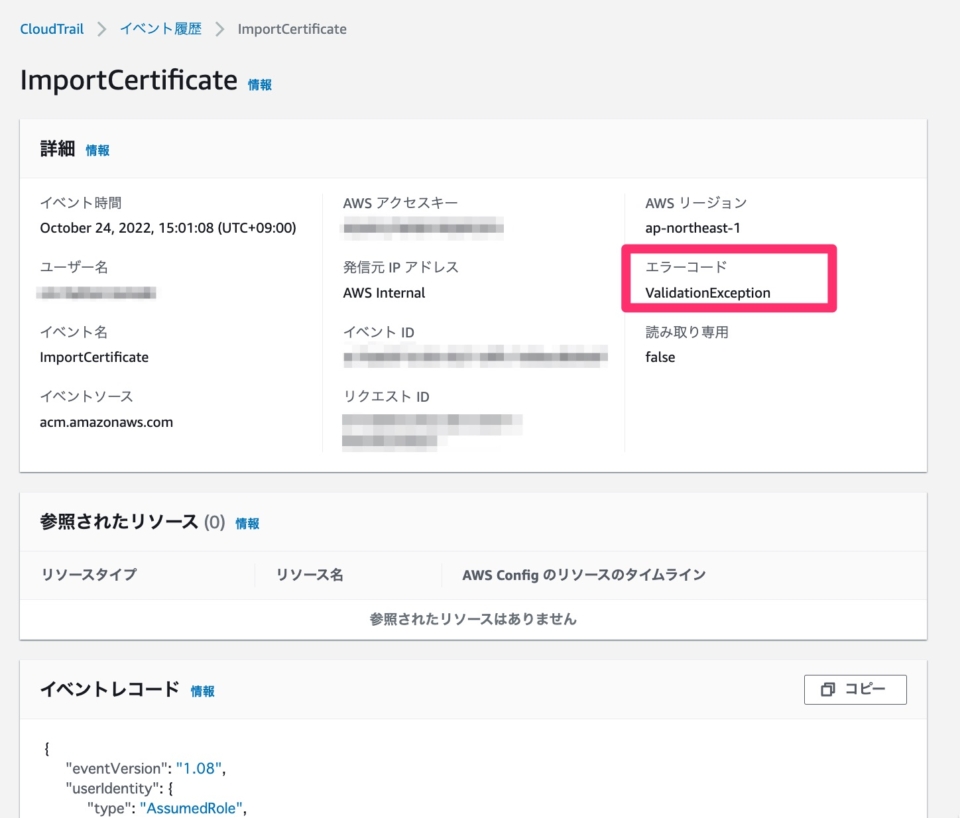The width and height of the screenshot is (960, 818).
Task: Click the 読み取り専用 value false
Action: (x=659, y=356)
